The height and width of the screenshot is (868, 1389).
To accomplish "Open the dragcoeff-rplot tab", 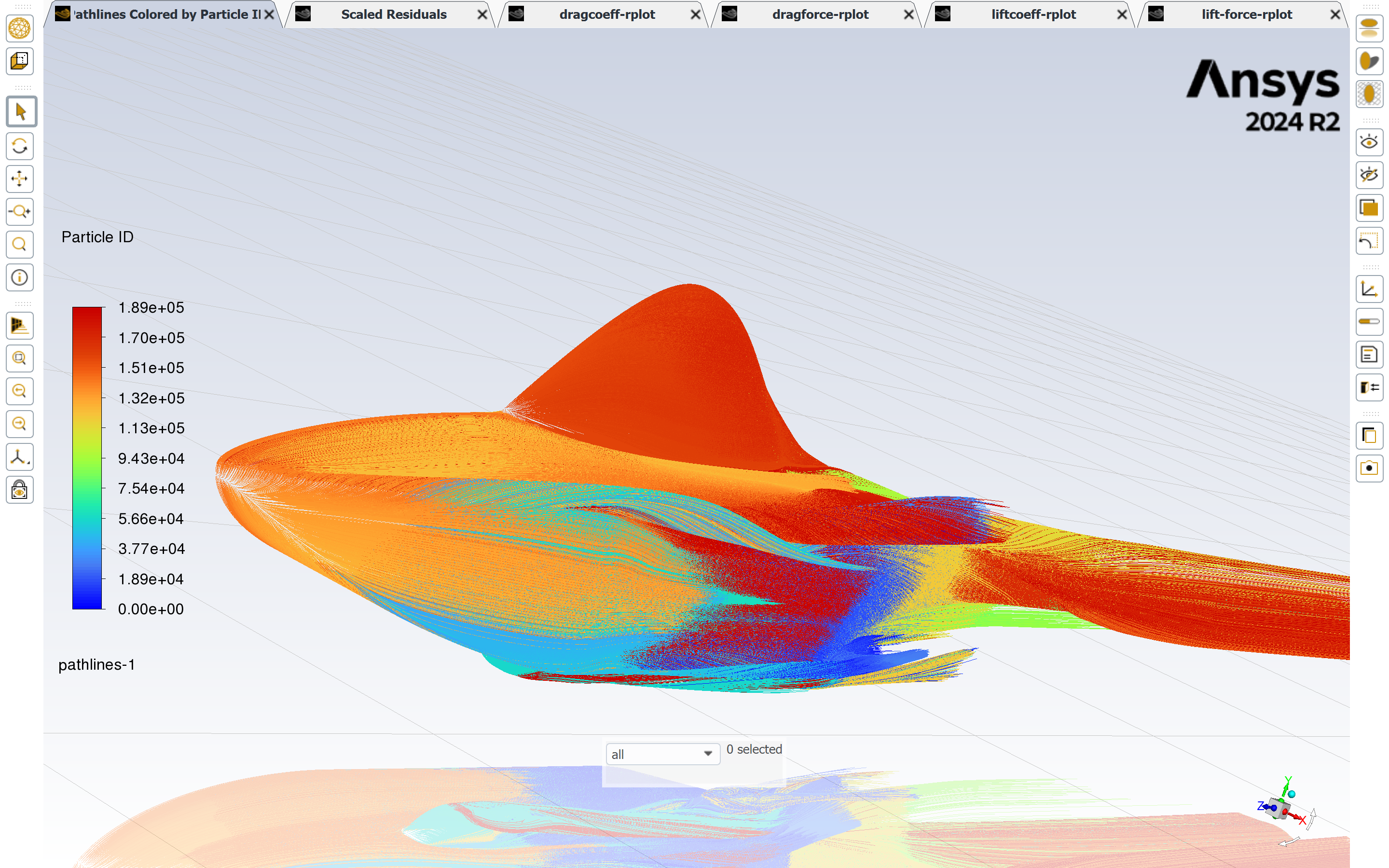I will click(x=606, y=14).
